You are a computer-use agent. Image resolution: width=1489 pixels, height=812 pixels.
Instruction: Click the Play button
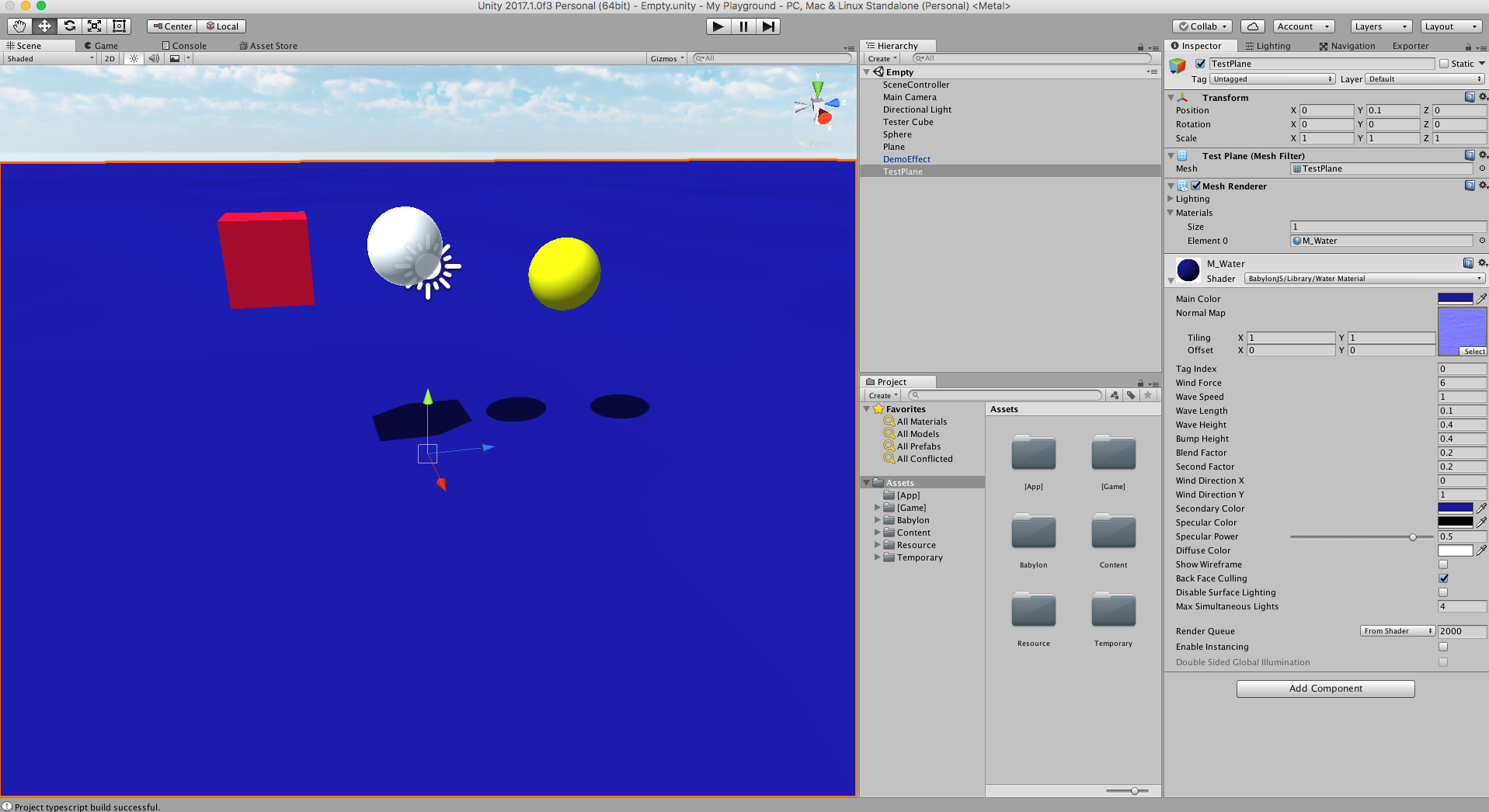click(x=718, y=26)
